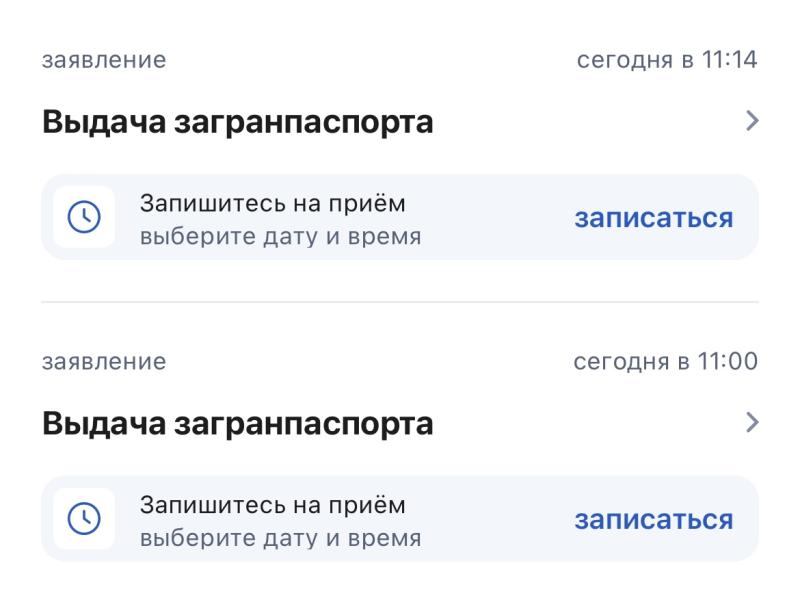Click «выберите дату и время» in the 11:00 application
The height and width of the screenshot is (600, 799).
(x=280, y=538)
